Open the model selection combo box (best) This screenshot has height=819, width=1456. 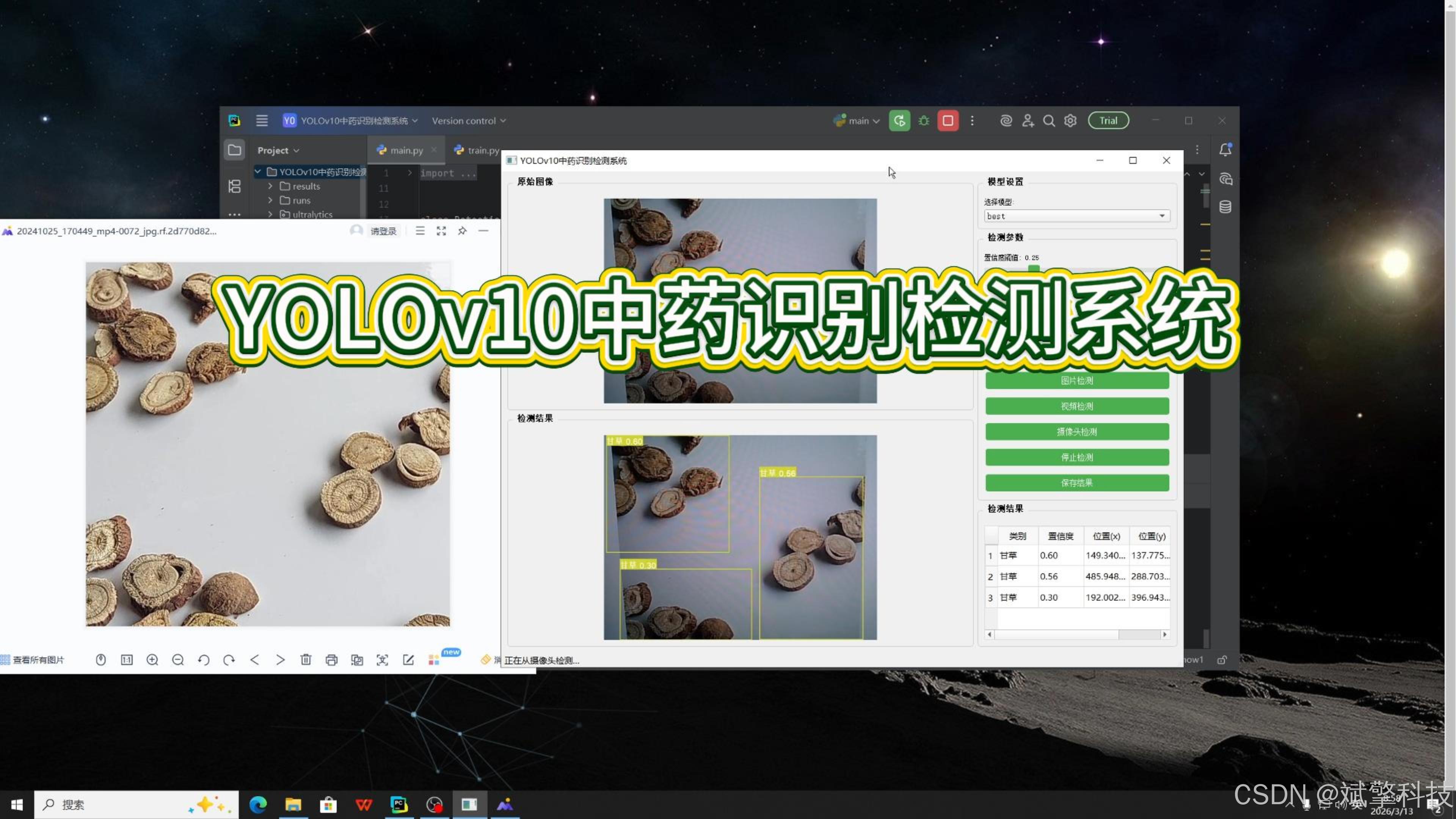coord(1076,216)
